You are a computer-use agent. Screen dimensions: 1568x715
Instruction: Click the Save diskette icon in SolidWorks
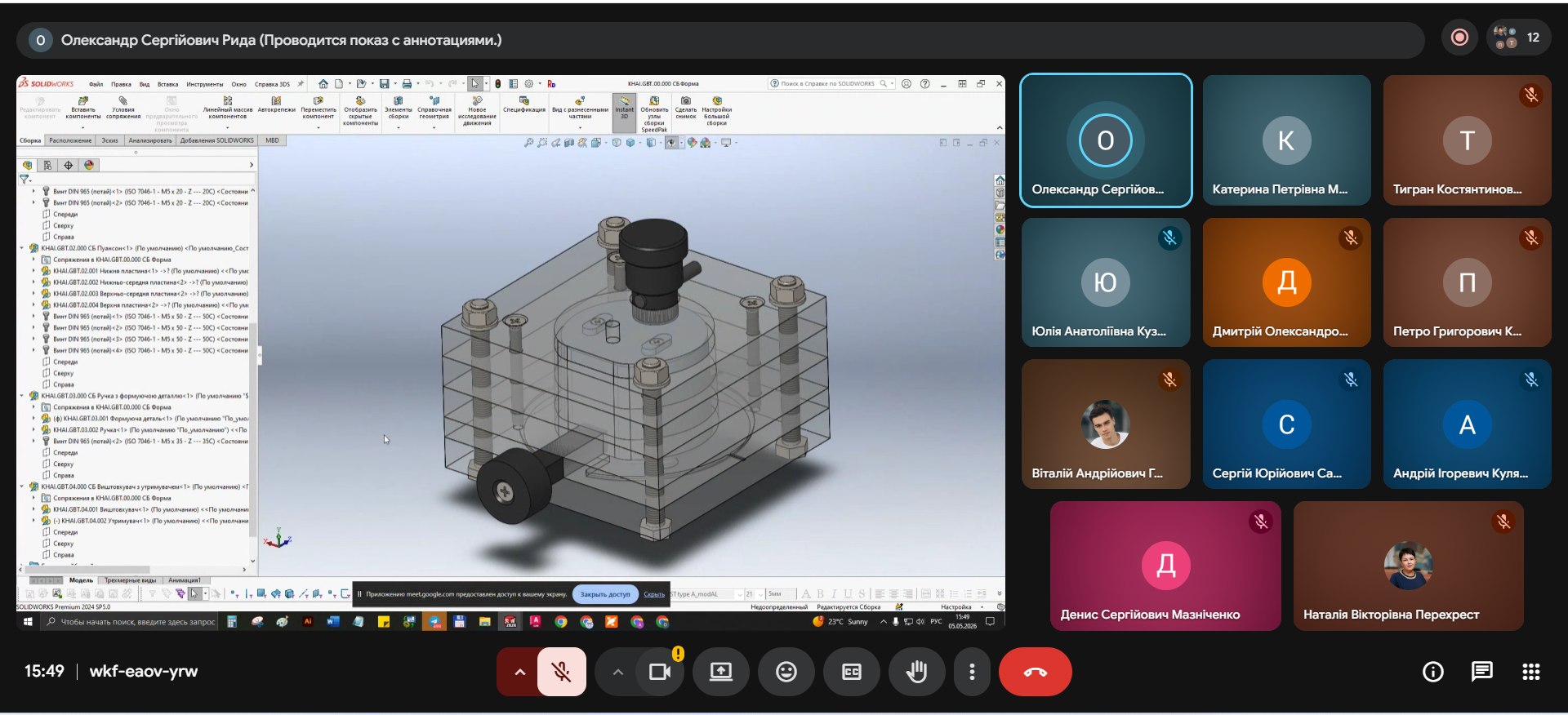click(384, 83)
